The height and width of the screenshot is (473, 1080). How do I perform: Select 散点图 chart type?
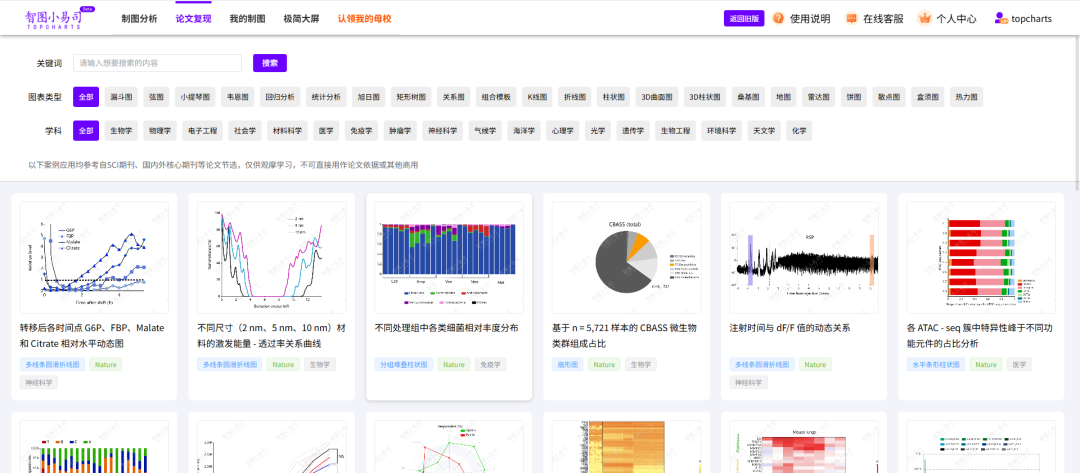coord(889,97)
